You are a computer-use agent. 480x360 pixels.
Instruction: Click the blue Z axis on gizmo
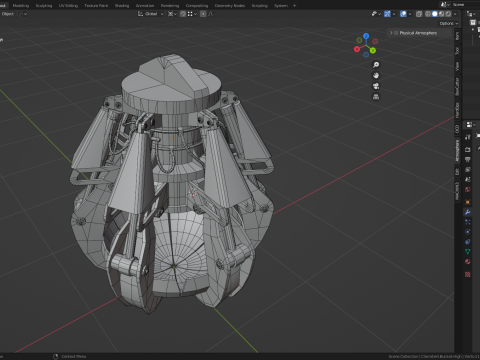366,36
